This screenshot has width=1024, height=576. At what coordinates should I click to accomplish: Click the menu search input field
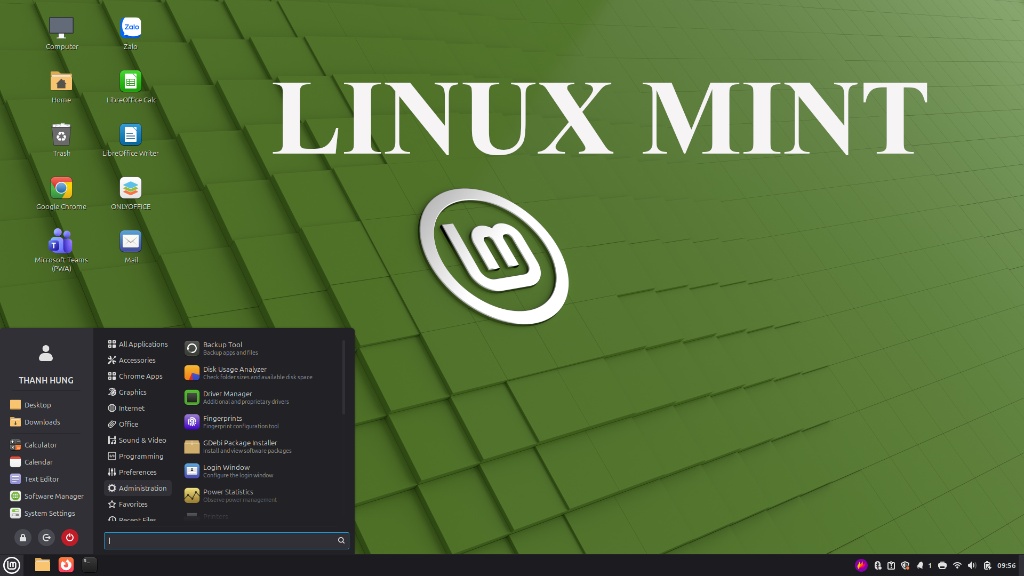[x=227, y=540]
